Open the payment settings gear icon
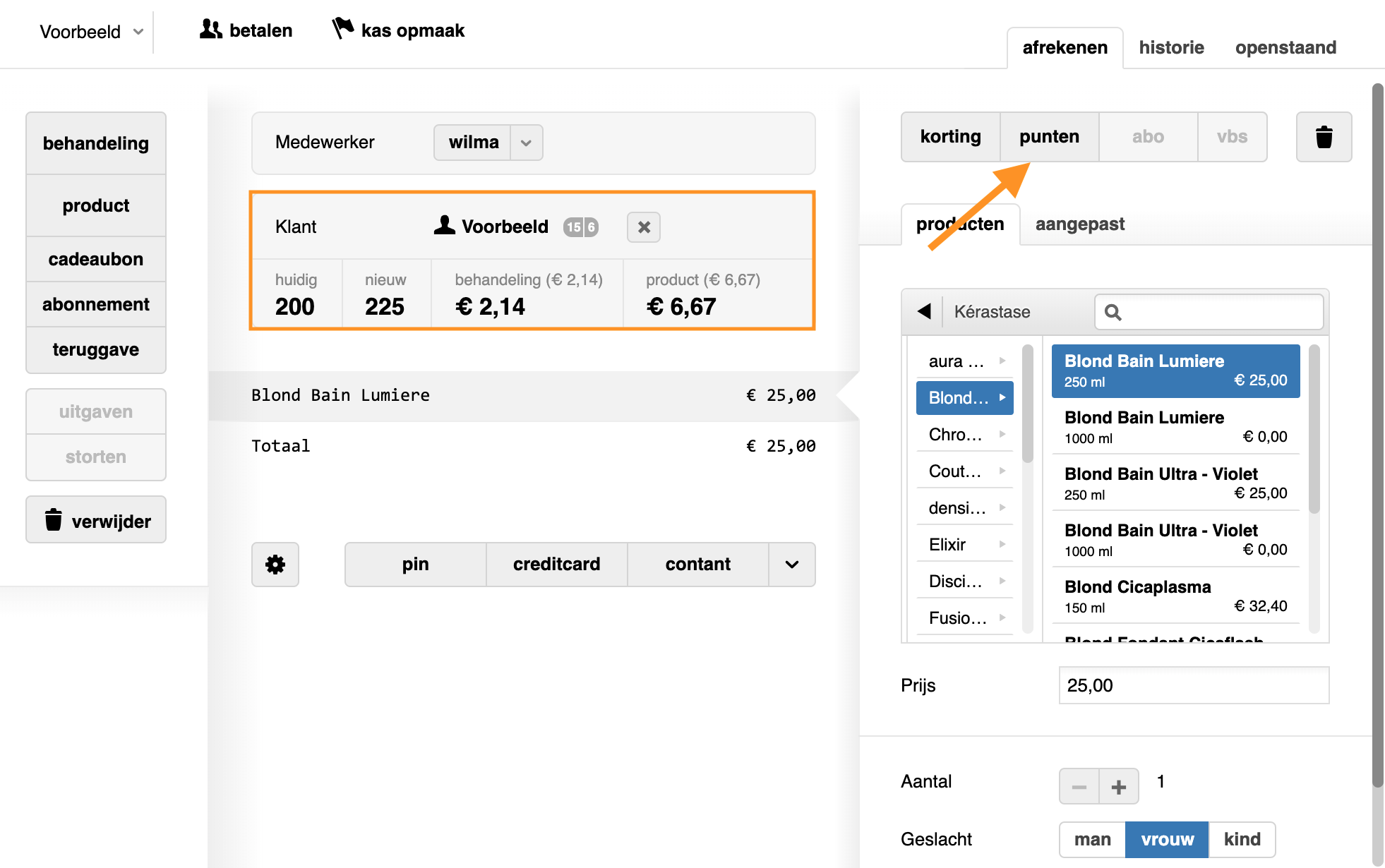The width and height of the screenshot is (1385, 868). [275, 565]
